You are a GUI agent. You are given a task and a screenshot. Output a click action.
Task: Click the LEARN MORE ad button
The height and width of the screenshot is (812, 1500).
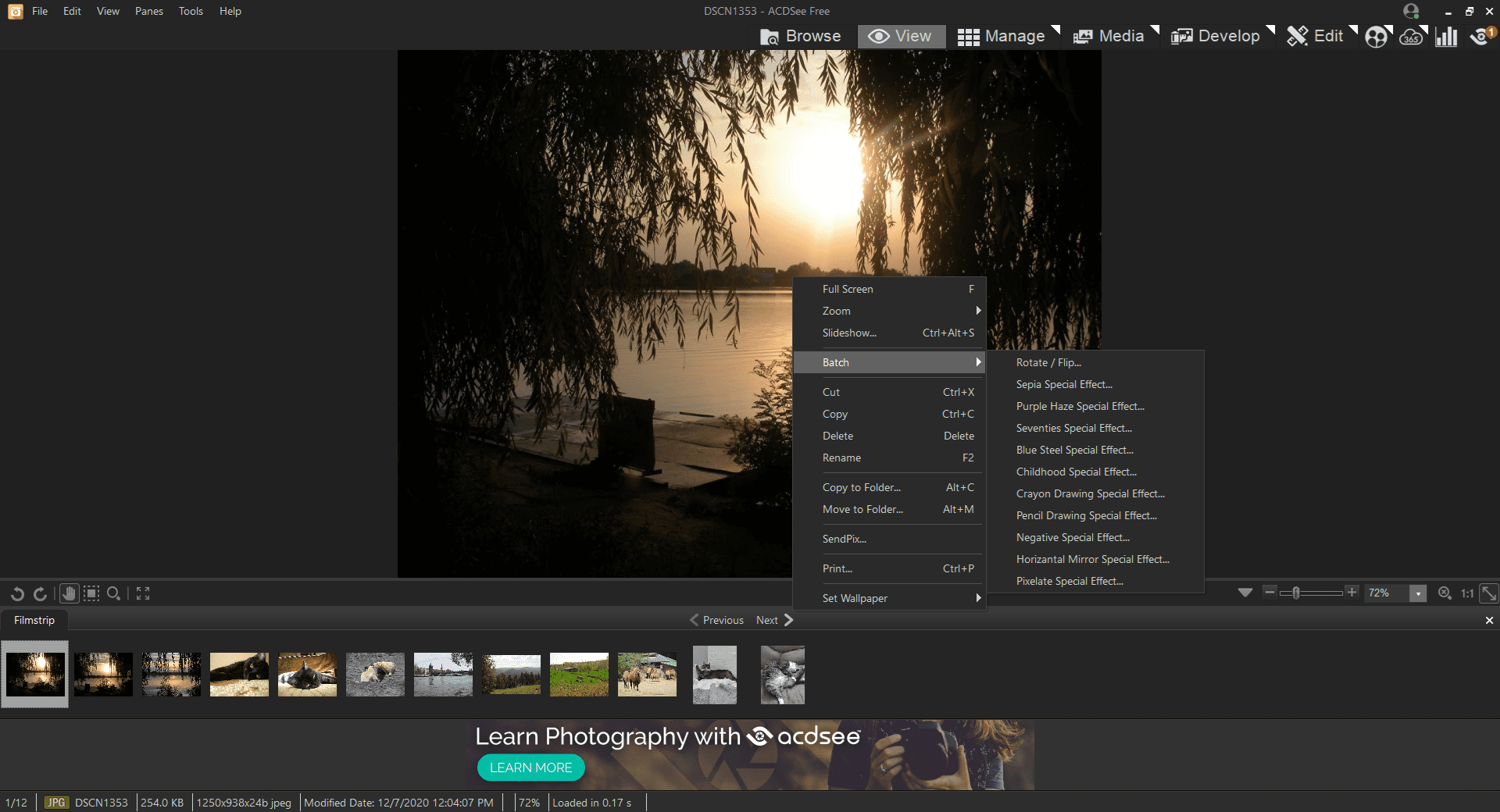531,767
